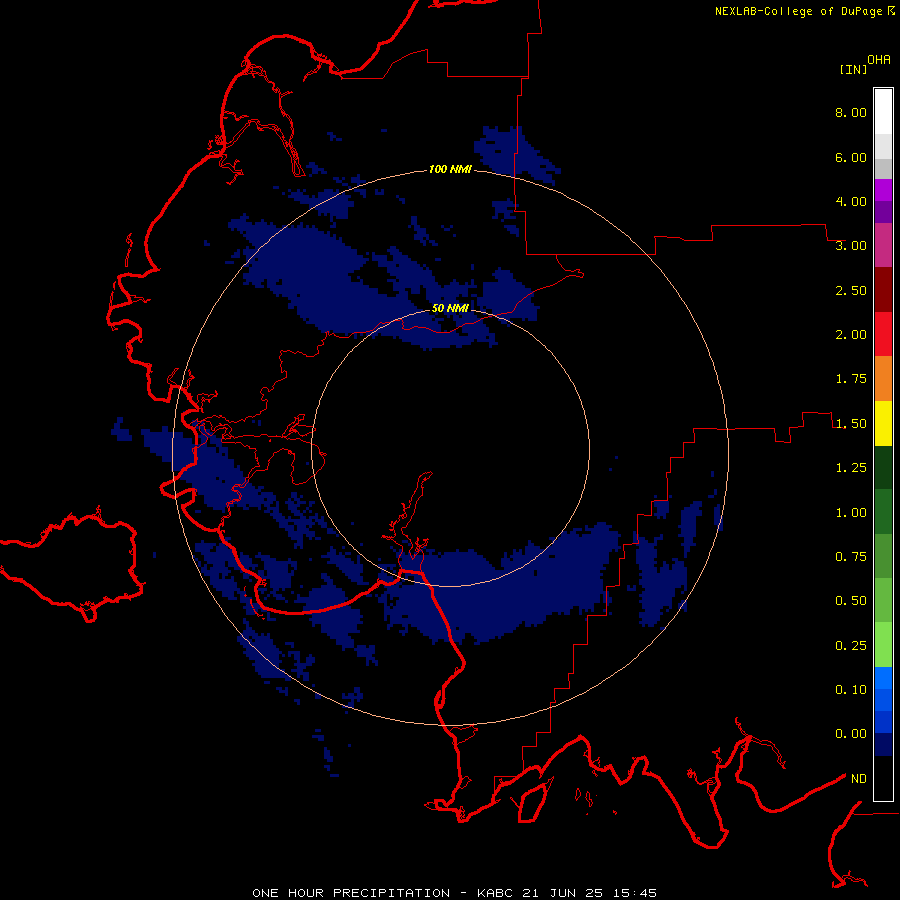Viewport: 900px width, 900px height.
Task: Select the bright red legend swatch
Action: point(883,334)
